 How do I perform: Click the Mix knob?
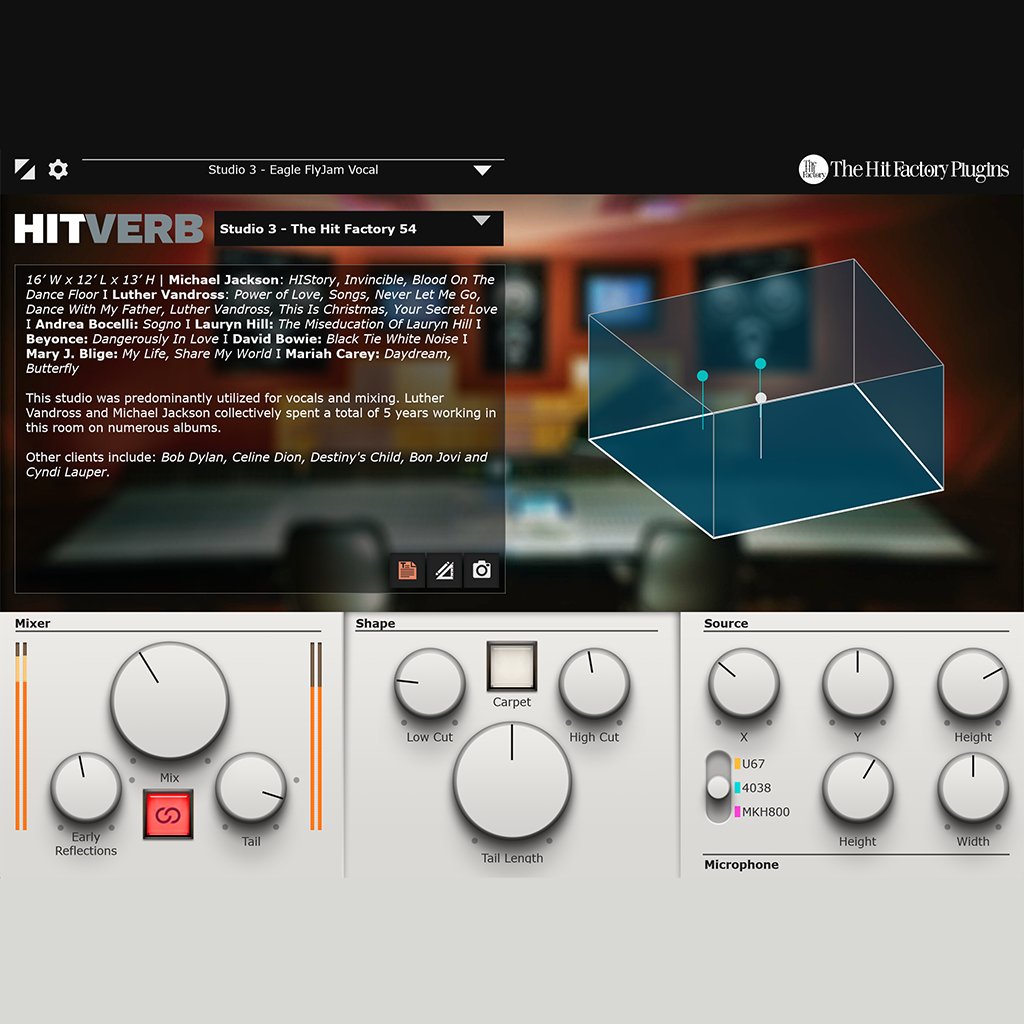pyautogui.click(x=170, y=701)
